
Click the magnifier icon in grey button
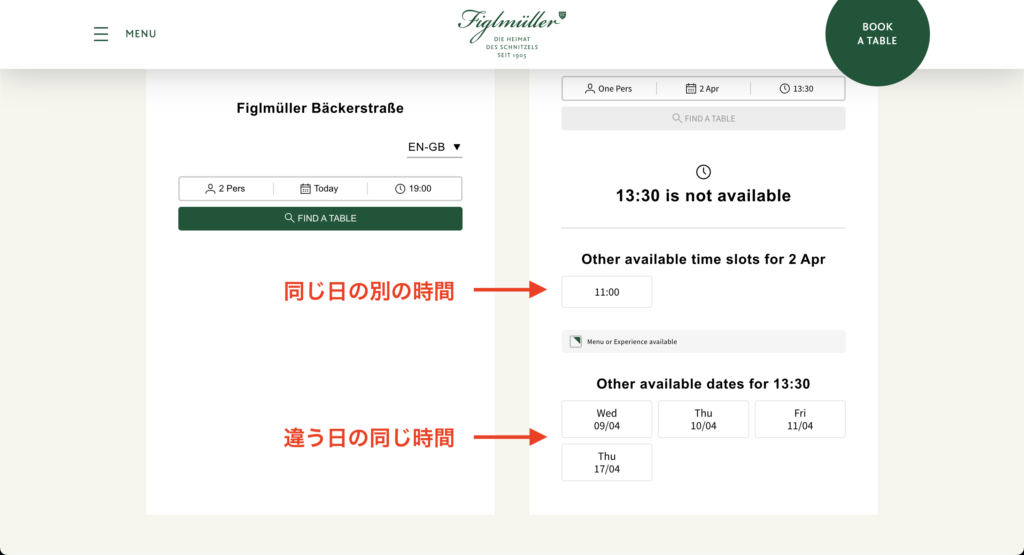pos(677,118)
